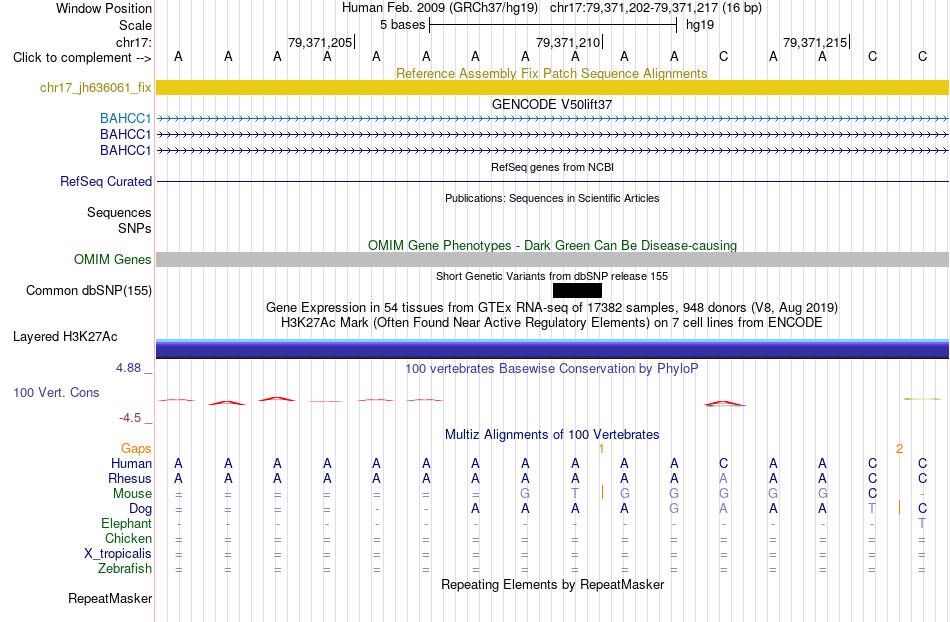The height and width of the screenshot is (622, 950).
Task: Click the light-blue BAHCC1 gene label
Action: click(125, 118)
